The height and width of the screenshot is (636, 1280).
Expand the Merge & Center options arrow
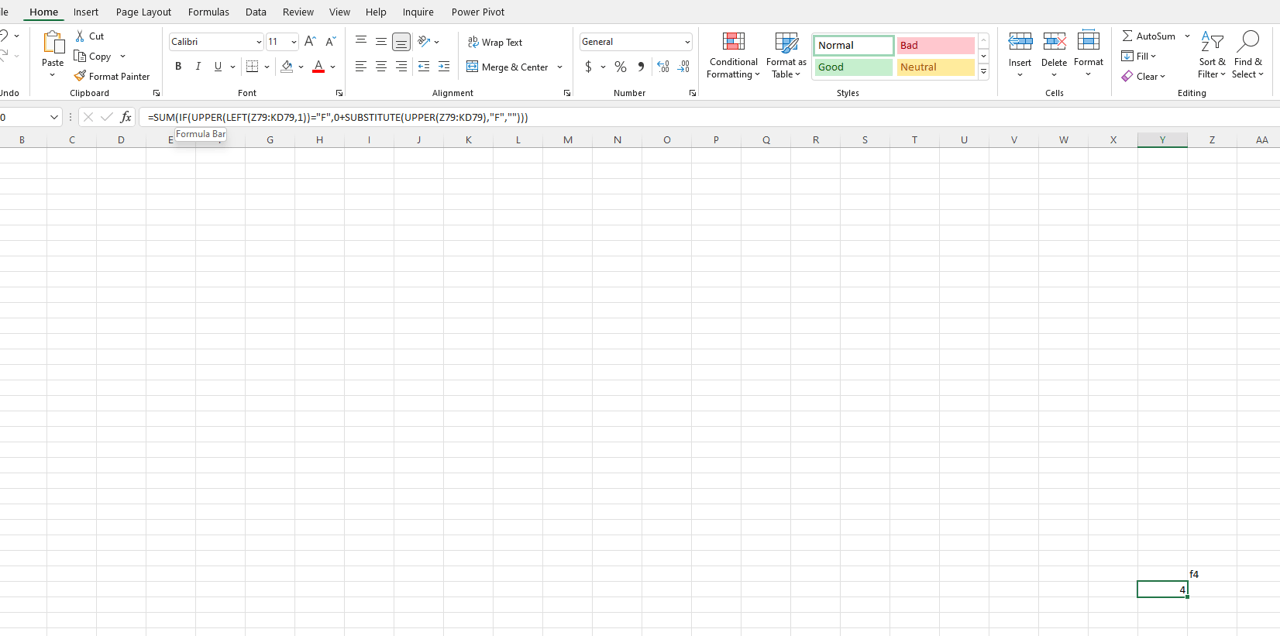click(560, 67)
